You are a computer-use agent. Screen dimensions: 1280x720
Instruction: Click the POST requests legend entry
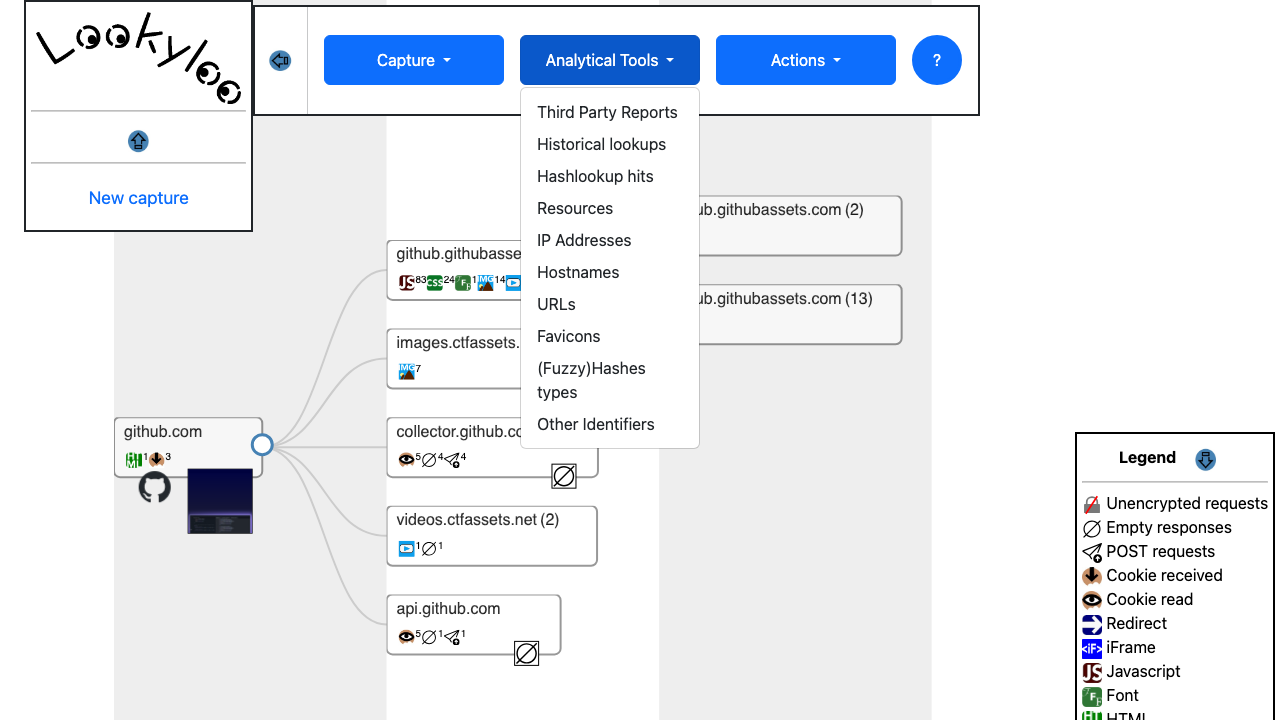click(x=1149, y=552)
